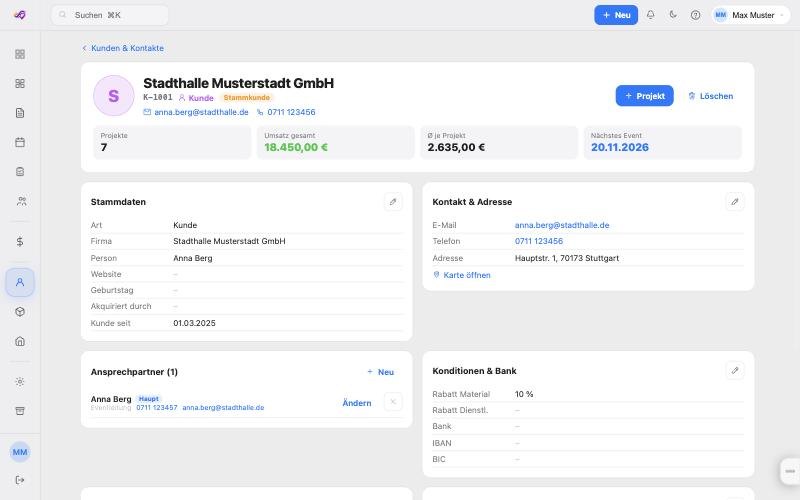800x500 pixels.
Task: Click the Kunde type label in header
Action: (196, 98)
